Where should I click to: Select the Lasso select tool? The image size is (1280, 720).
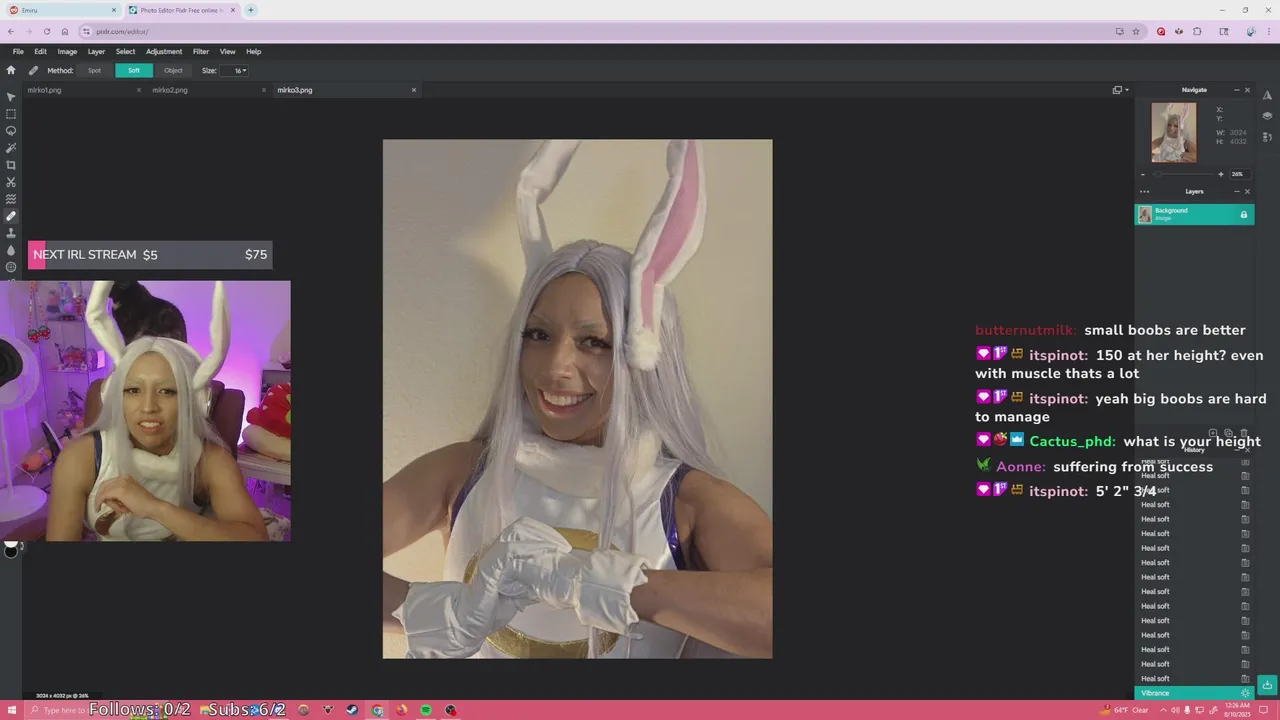[x=11, y=131]
